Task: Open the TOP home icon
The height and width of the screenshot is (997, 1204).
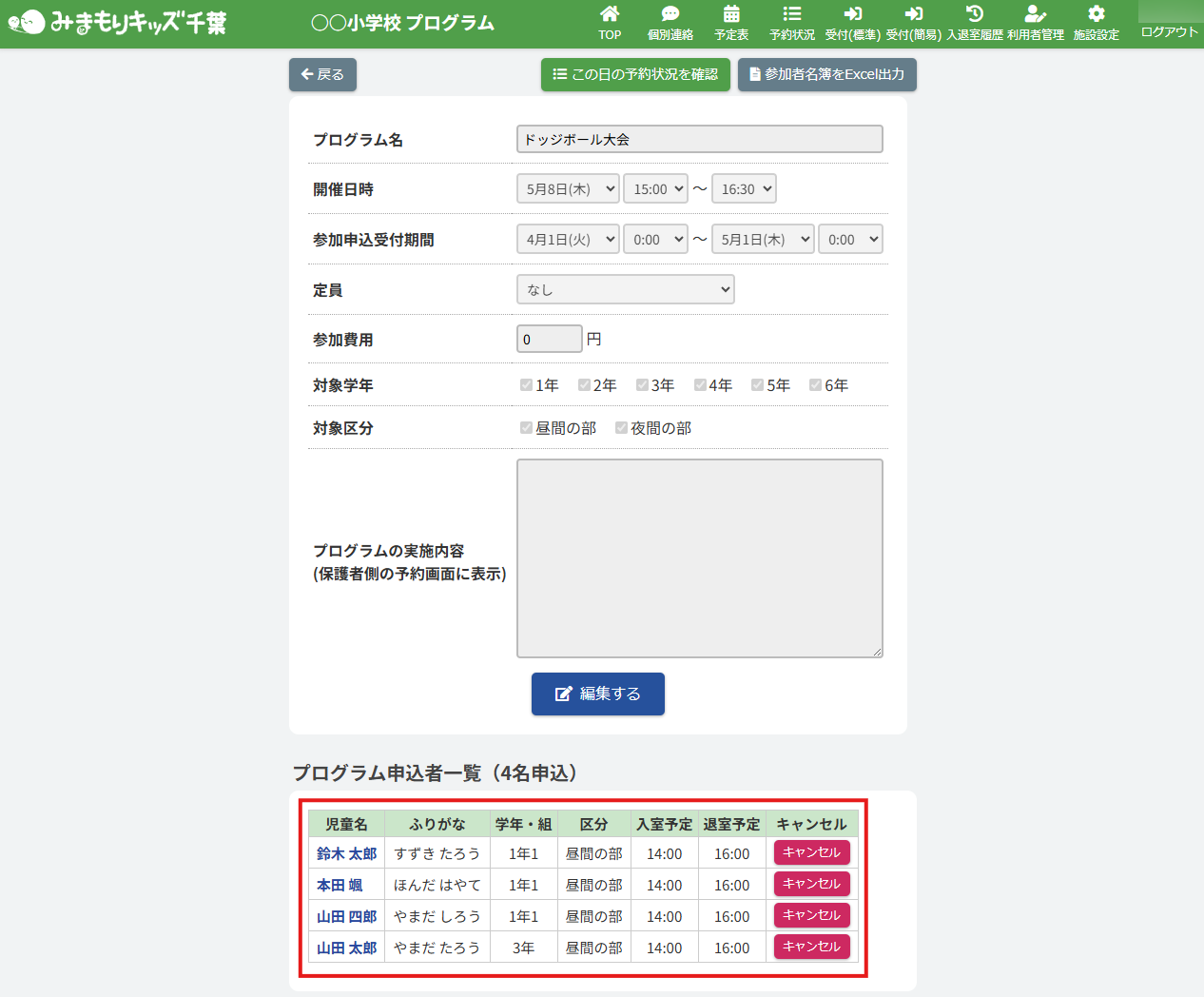Action: pos(610,14)
